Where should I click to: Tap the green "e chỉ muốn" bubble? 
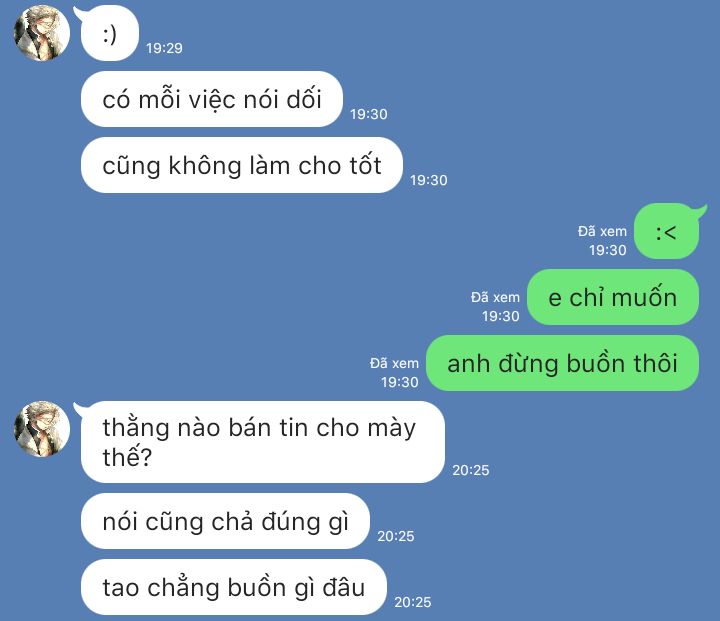click(613, 297)
